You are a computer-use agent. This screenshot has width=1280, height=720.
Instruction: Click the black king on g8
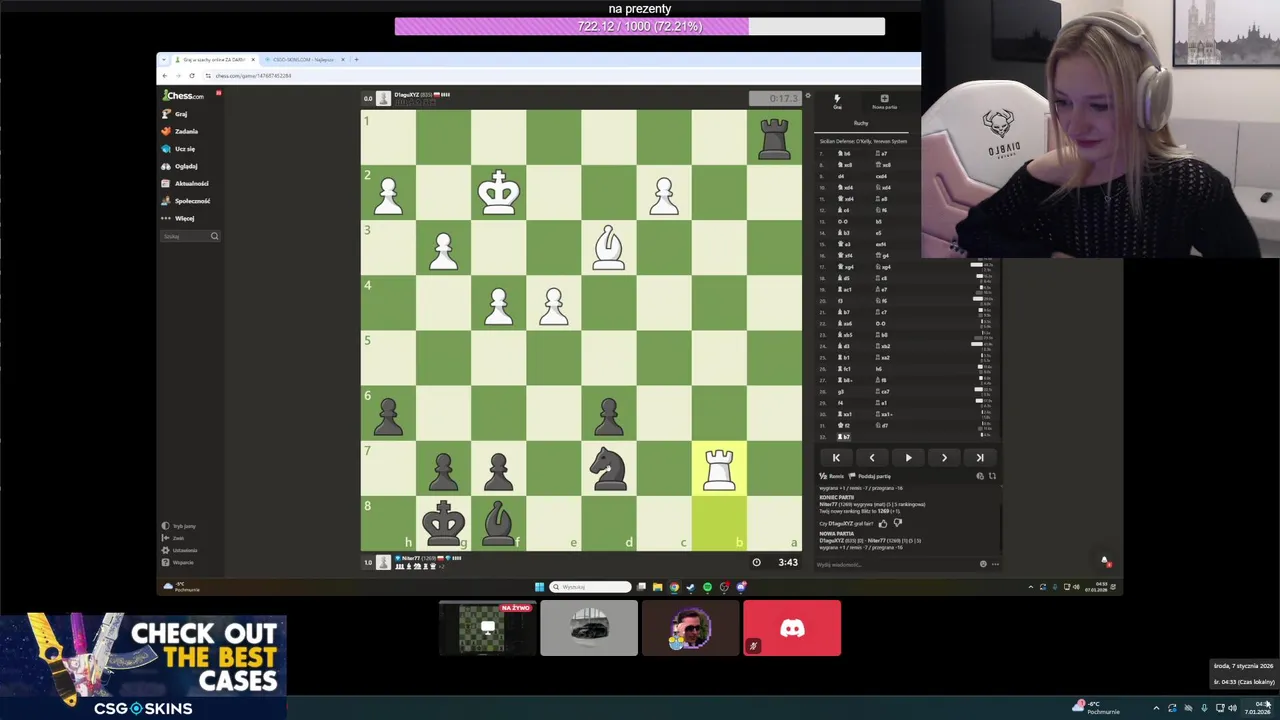click(443, 523)
